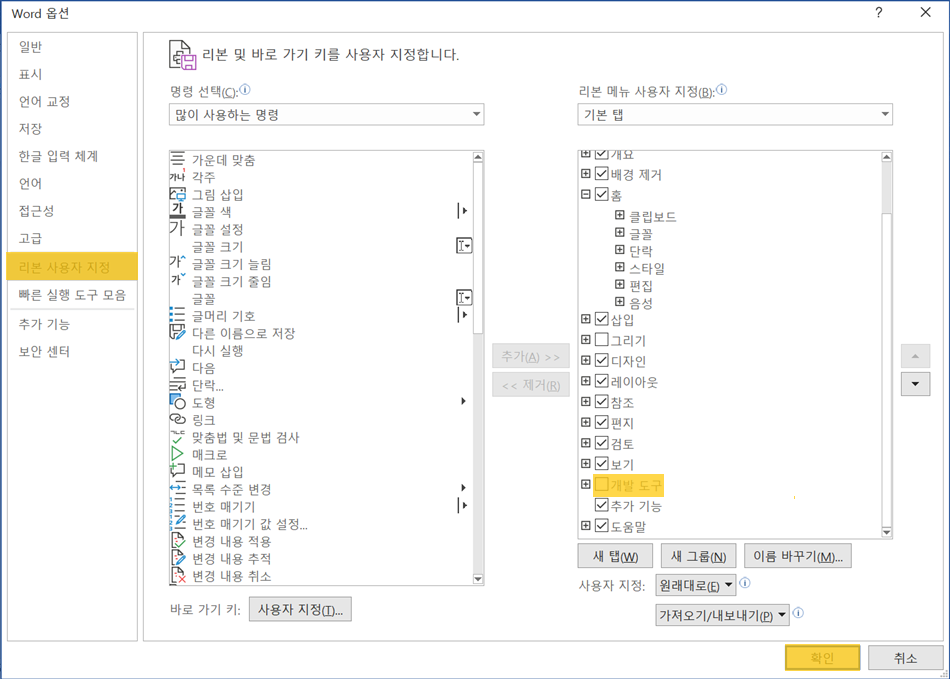
Task: Pick the 맞춤법 및 문법 검사 icon
Action: pos(178,437)
